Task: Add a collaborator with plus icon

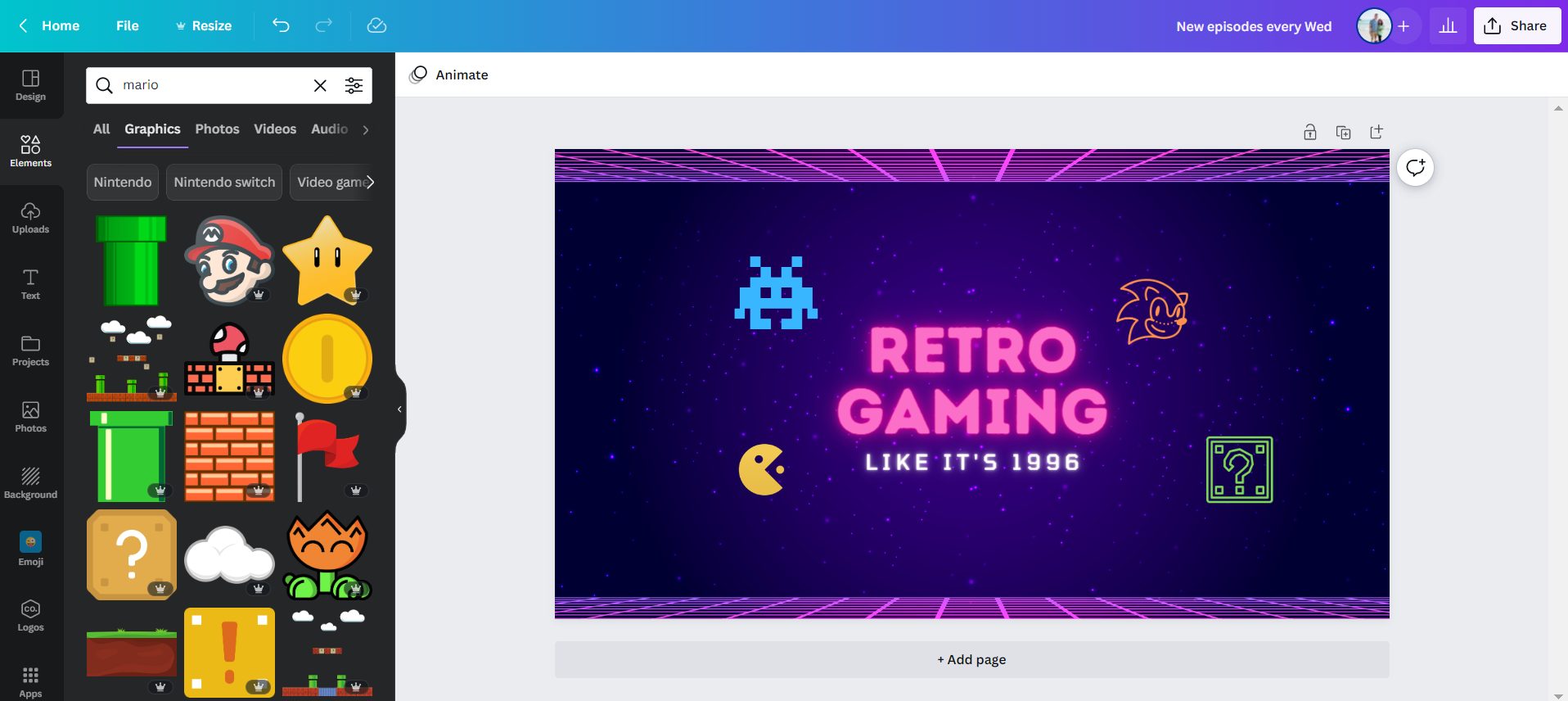Action: (x=1404, y=26)
